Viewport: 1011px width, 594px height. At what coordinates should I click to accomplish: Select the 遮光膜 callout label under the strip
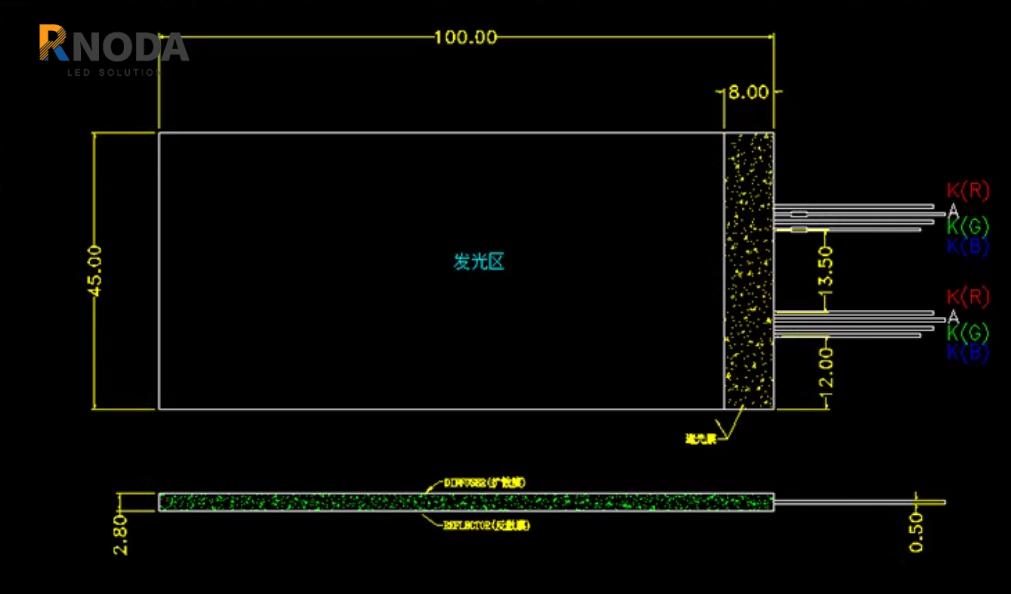click(701, 440)
